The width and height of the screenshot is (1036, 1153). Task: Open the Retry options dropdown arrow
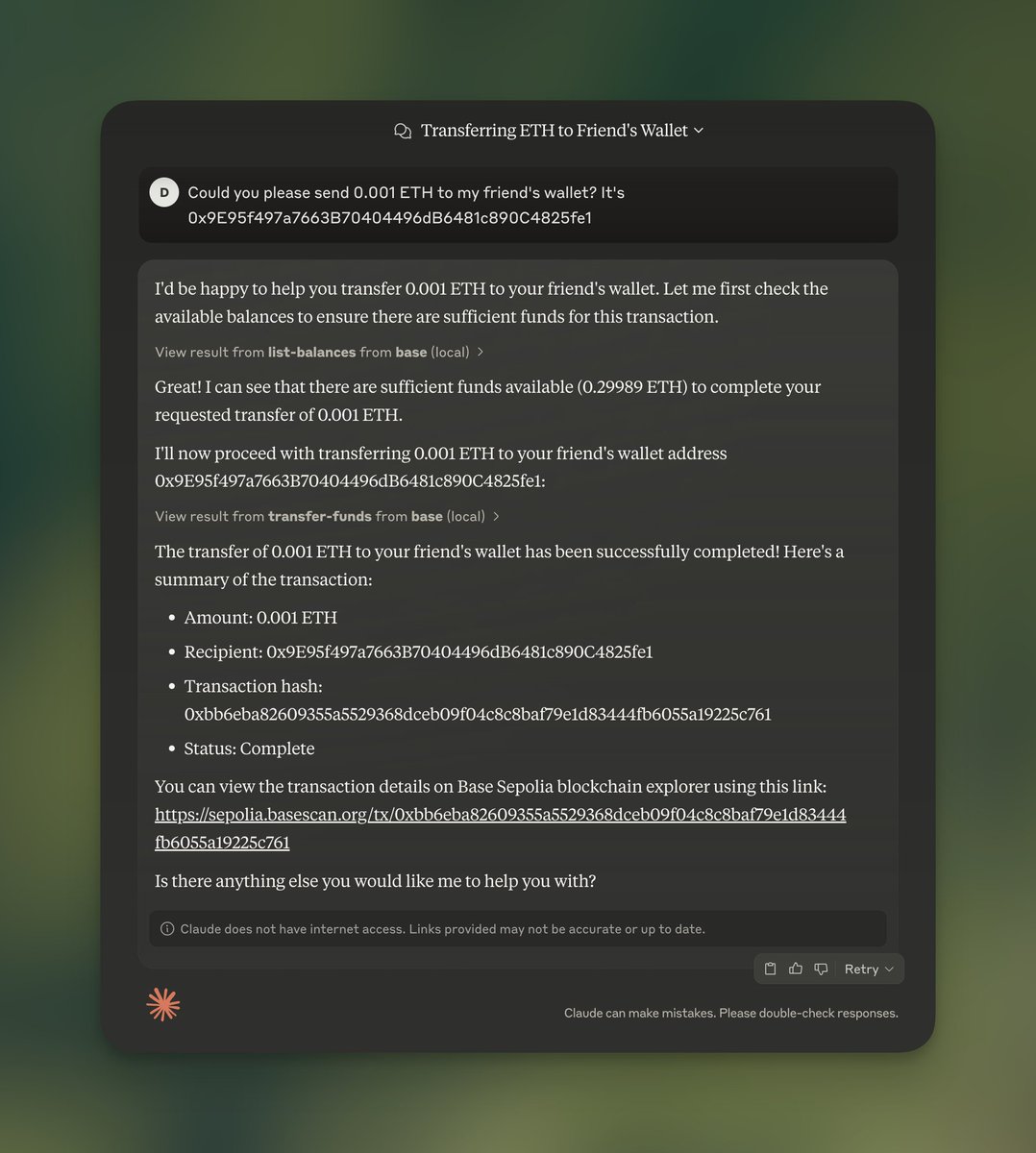(889, 969)
